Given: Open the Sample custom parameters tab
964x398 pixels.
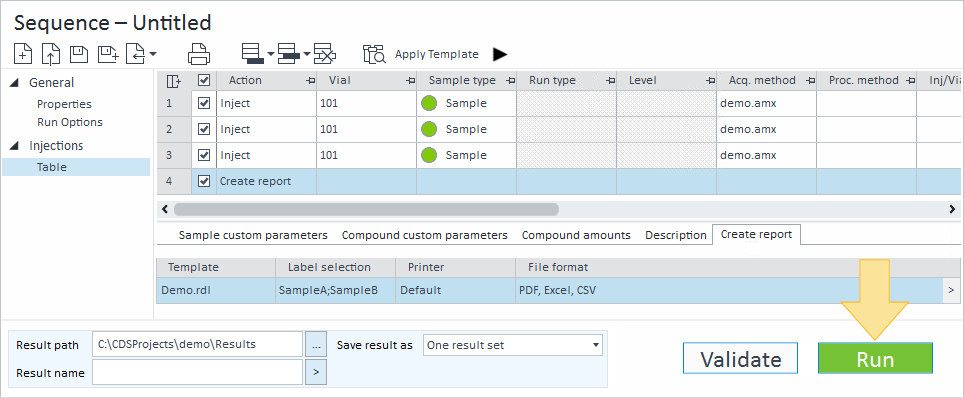Looking at the screenshot, I should [x=253, y=235].
